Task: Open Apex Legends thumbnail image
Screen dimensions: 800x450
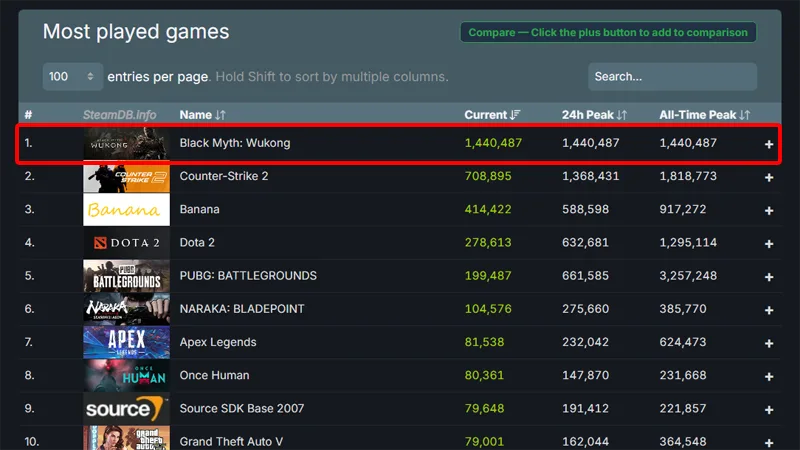Action: pos(127,342)
